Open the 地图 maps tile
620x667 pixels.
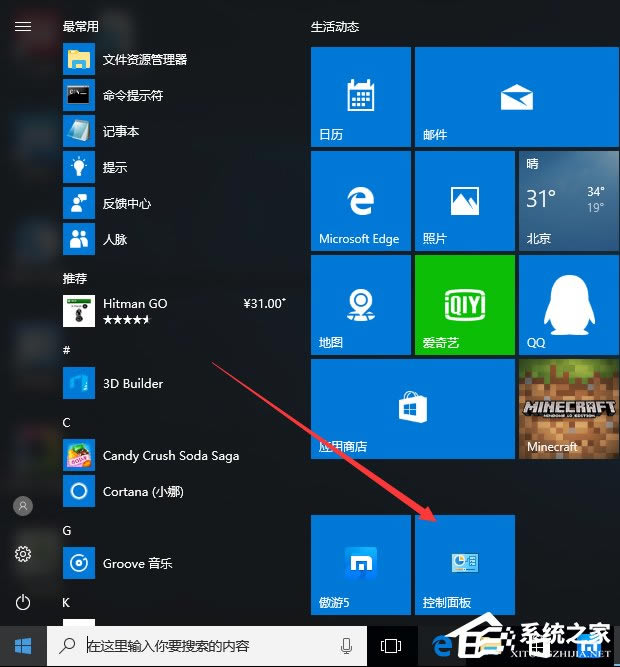coord(360,304)
